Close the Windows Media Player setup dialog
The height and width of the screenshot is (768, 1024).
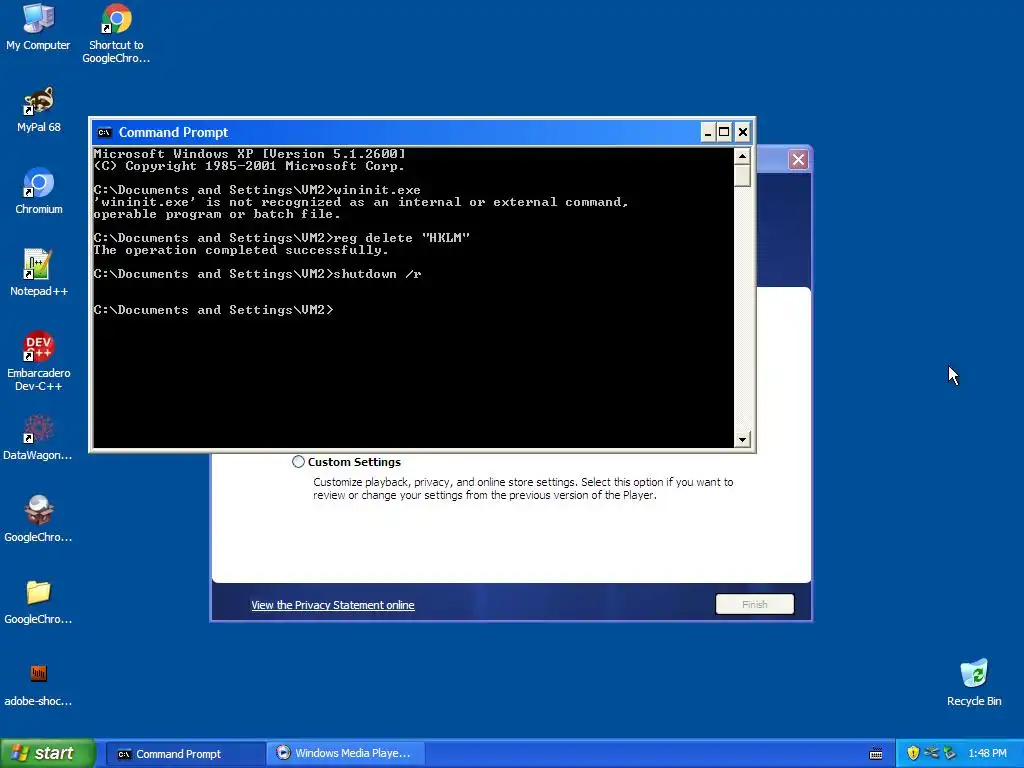coord(798,160)
